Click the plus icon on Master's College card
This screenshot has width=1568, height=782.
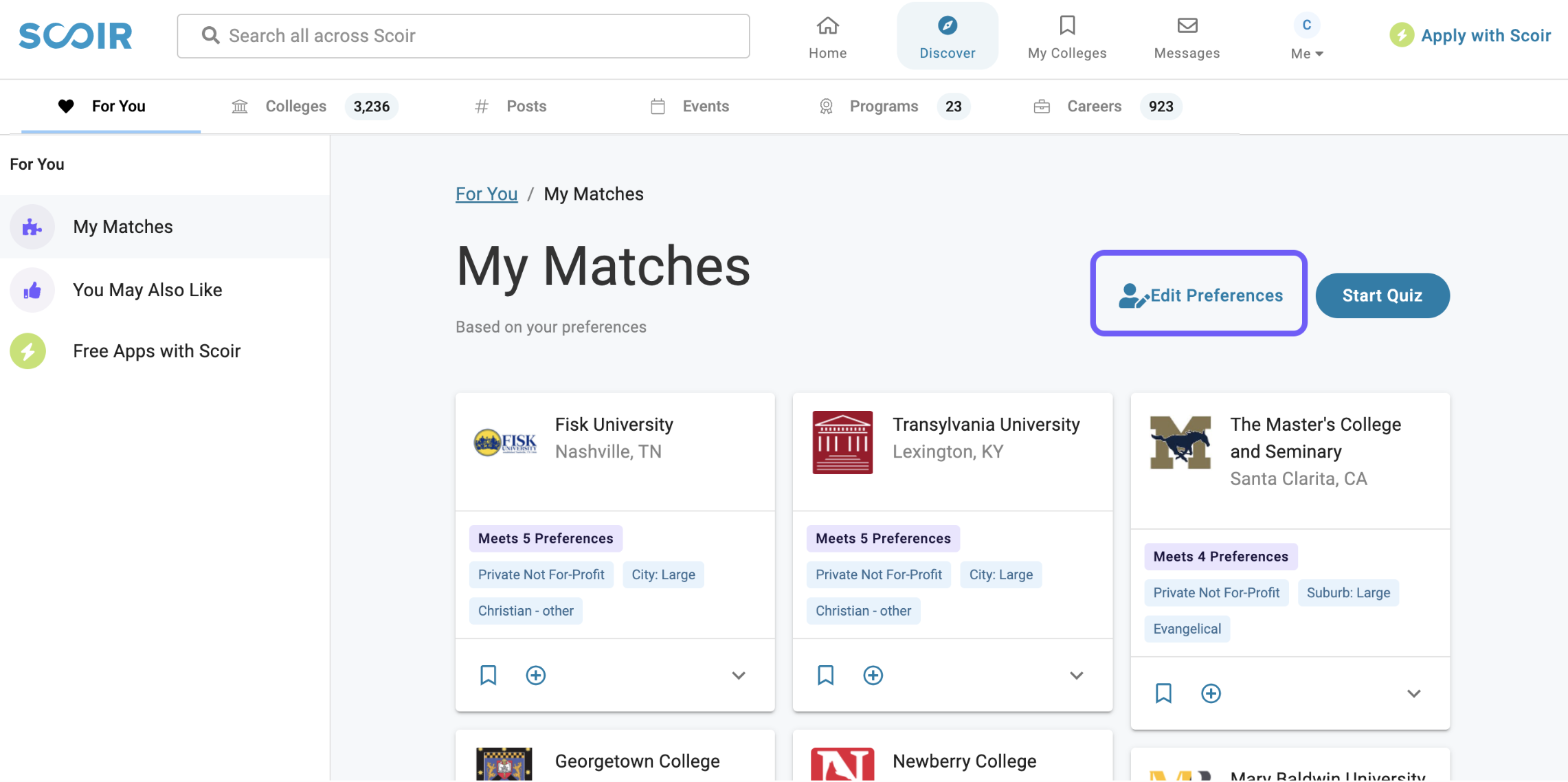1211,693
